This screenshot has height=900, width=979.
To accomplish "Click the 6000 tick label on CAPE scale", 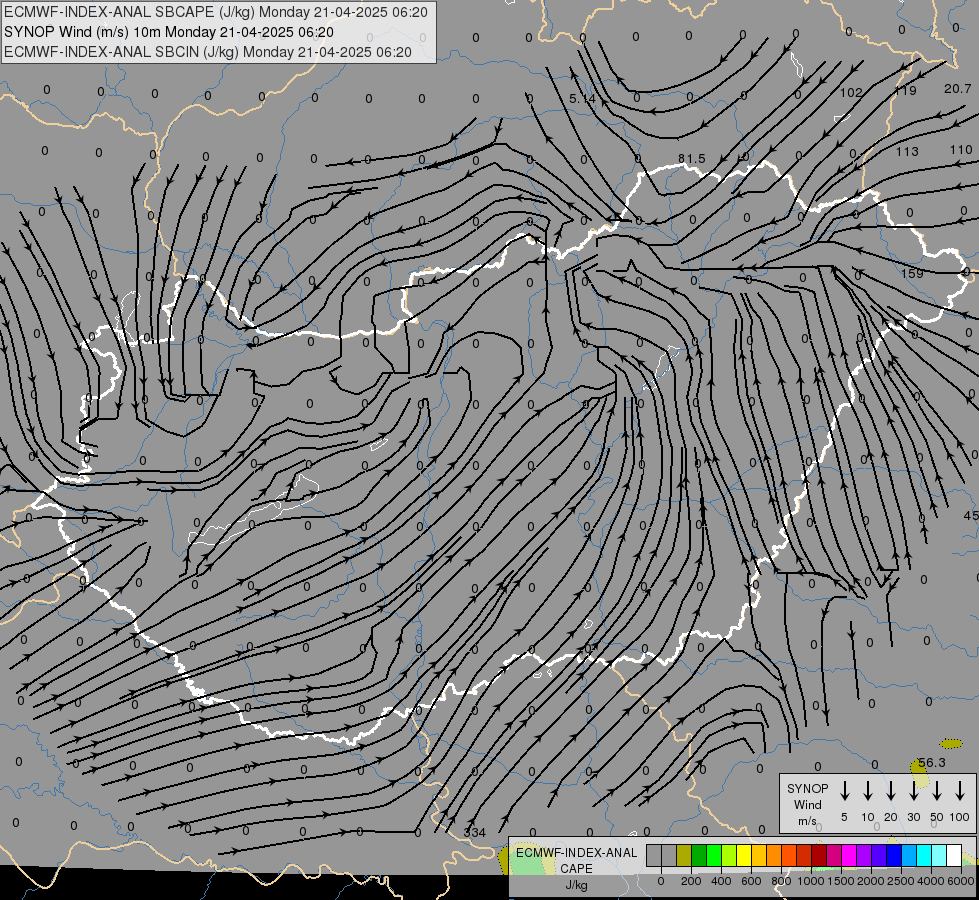I will pos(960,881).
